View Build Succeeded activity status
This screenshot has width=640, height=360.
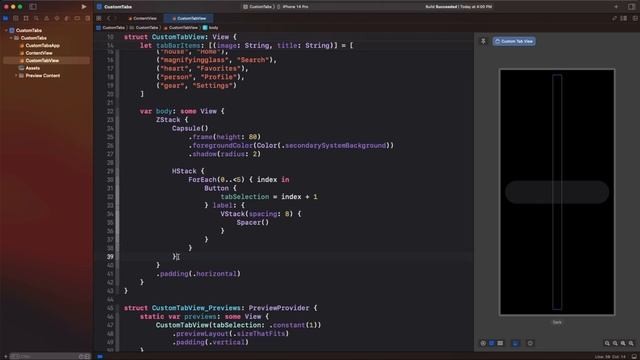[x=458, y=7]
